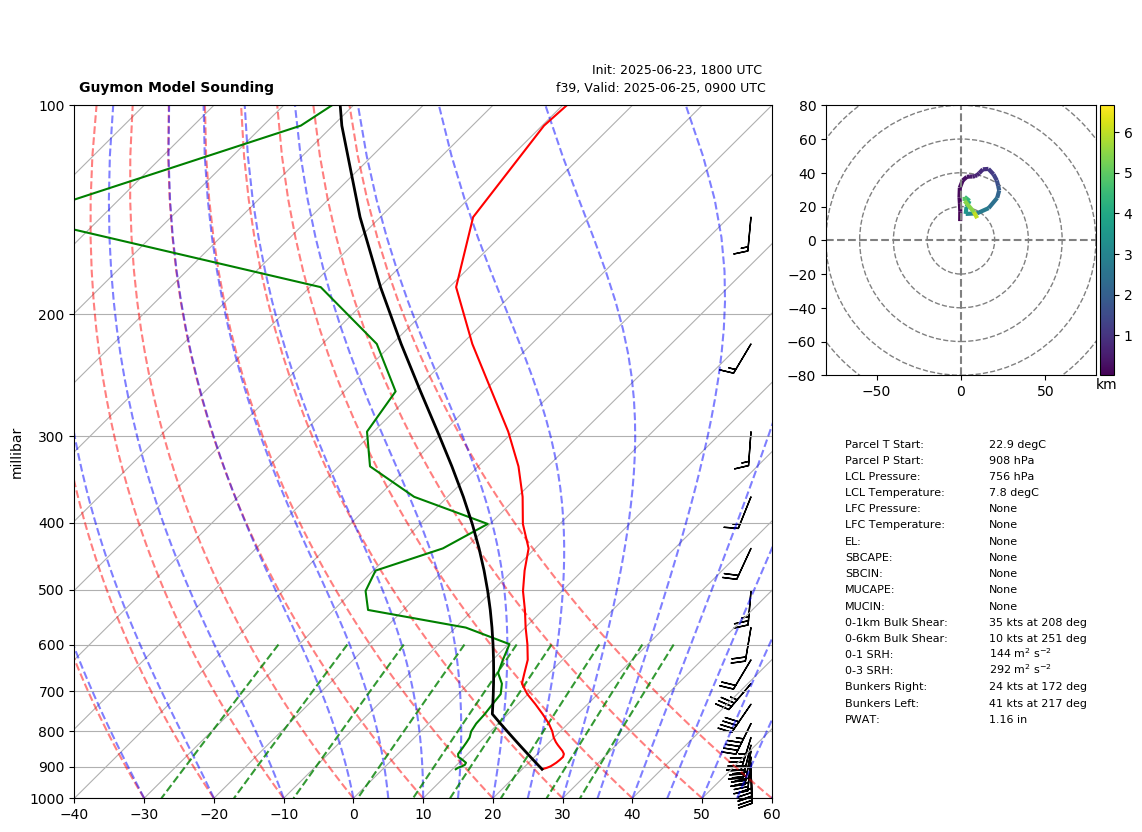
Task: Select the "SBCIN:" label
Action: pos(864,573)
